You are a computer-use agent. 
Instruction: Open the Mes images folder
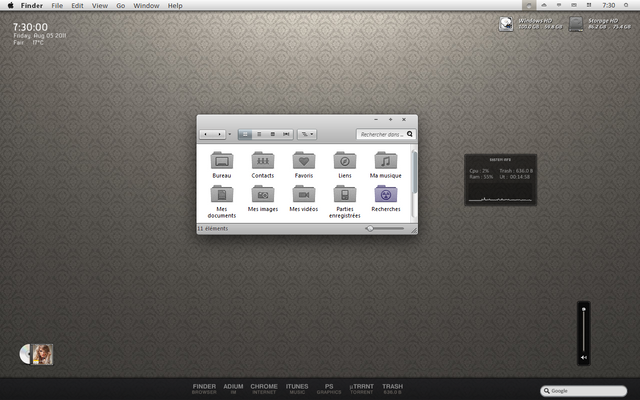click(x=263, y=194)
